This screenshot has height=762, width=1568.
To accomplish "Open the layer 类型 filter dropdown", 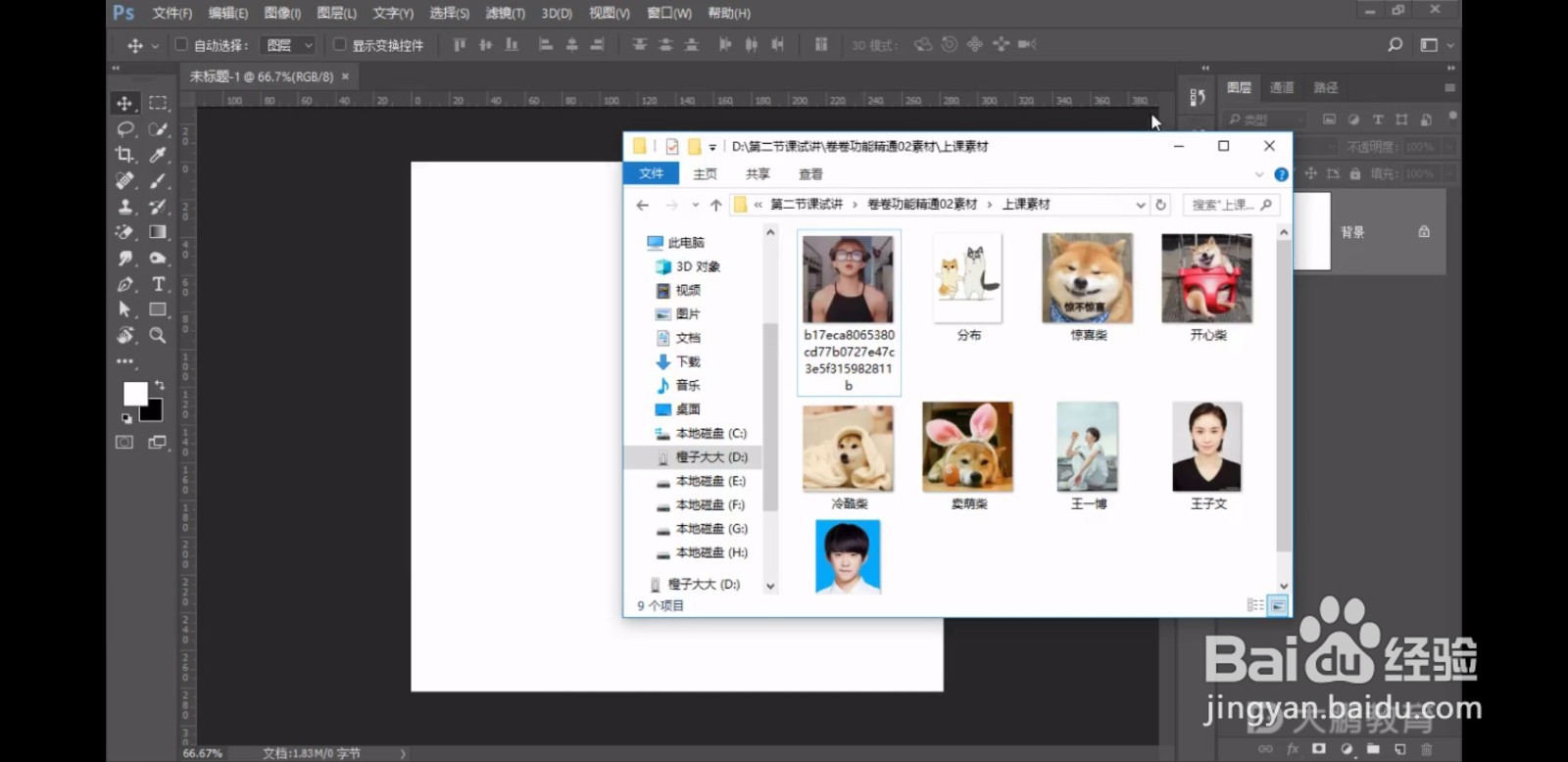I will tap(1266, 119).
